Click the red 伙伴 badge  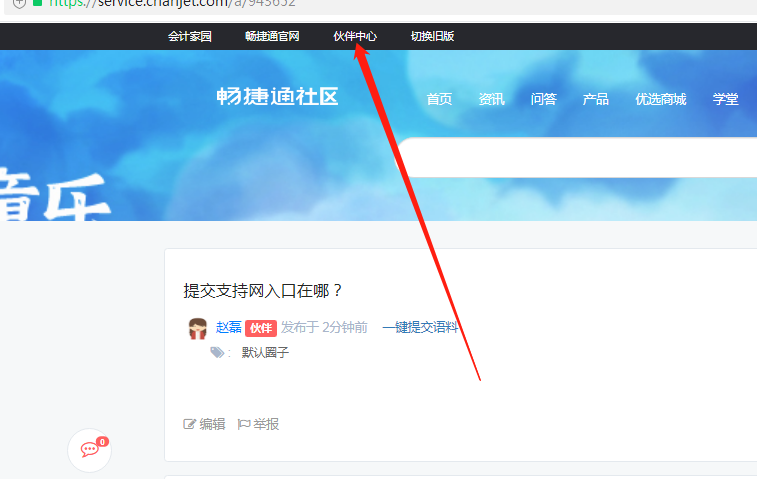click(x=261, y=328)
